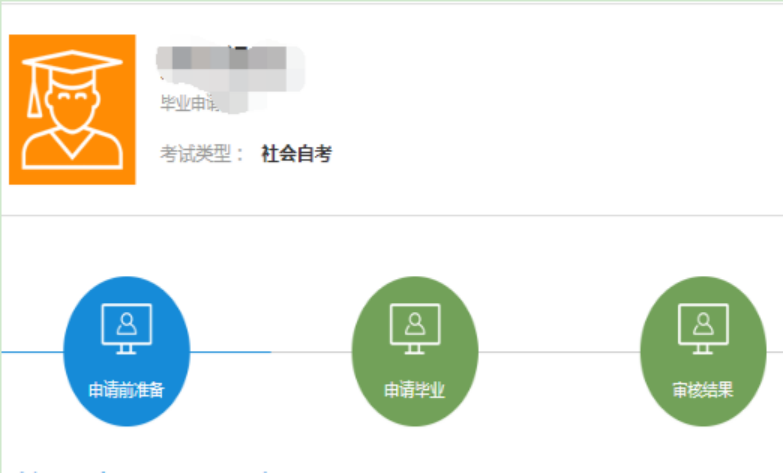Viewport: 784px width, 473px height.
Task: Open the green 审核结果 step circle
Action: 703,351
